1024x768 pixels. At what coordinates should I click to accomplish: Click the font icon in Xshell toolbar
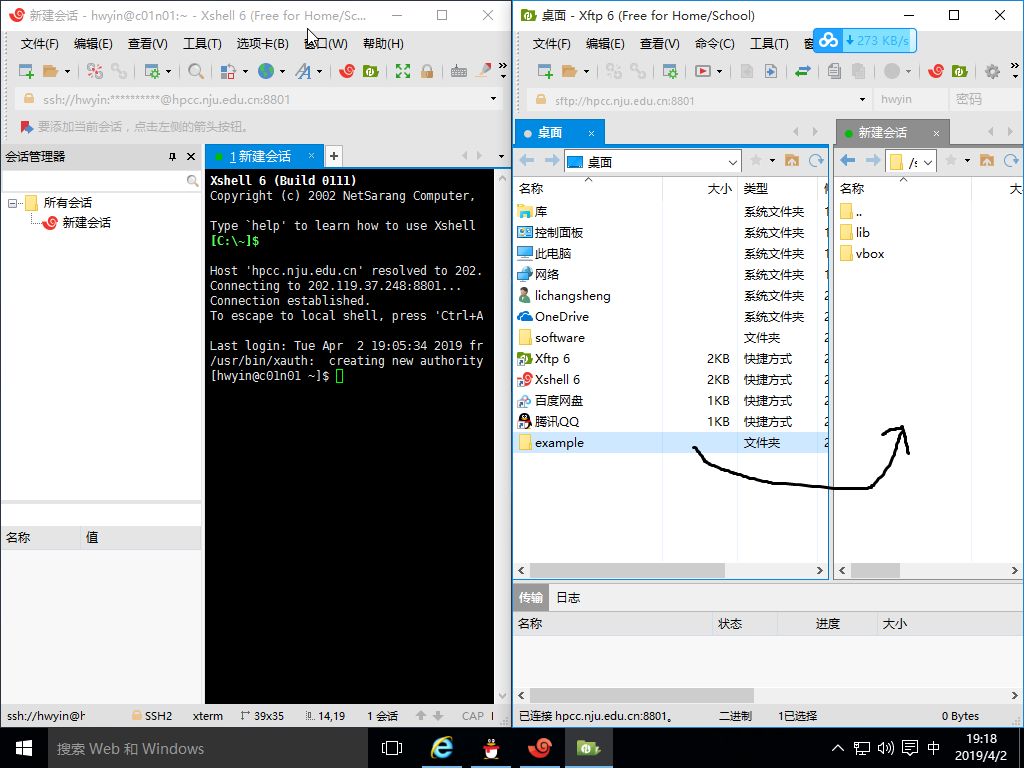point(303,71)
